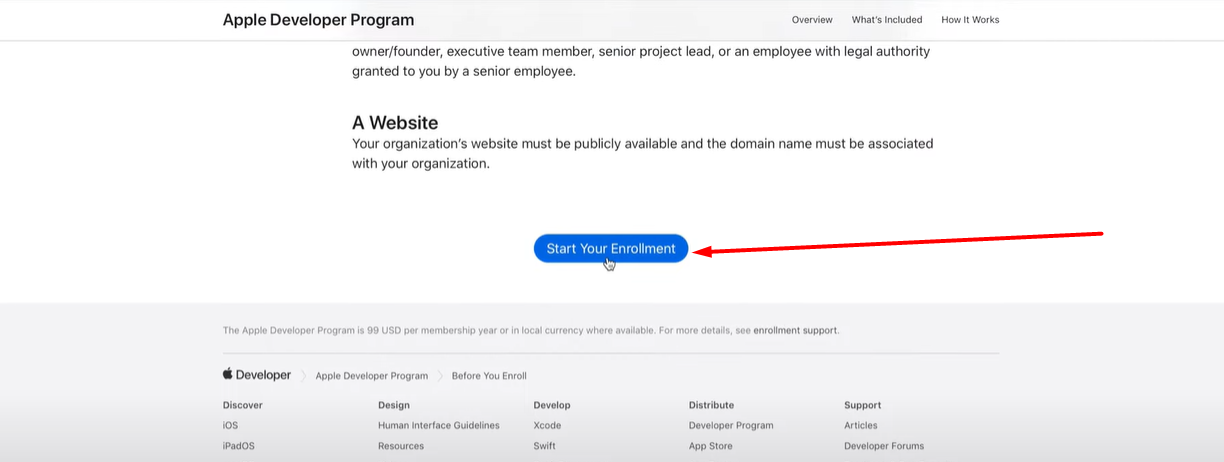Open the iOS footer link
Viewport: 1224px width, 462px height.
tap(231, 425)
